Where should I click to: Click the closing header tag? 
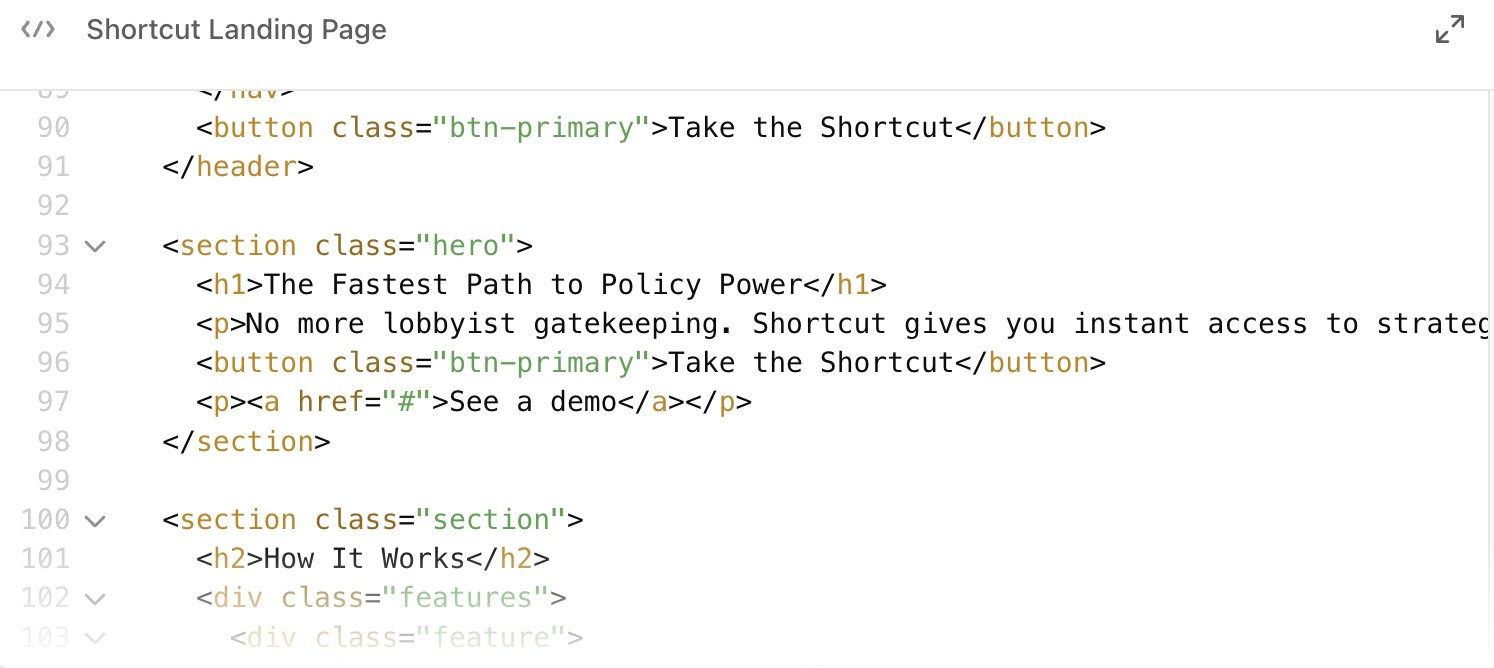[238, 167]
